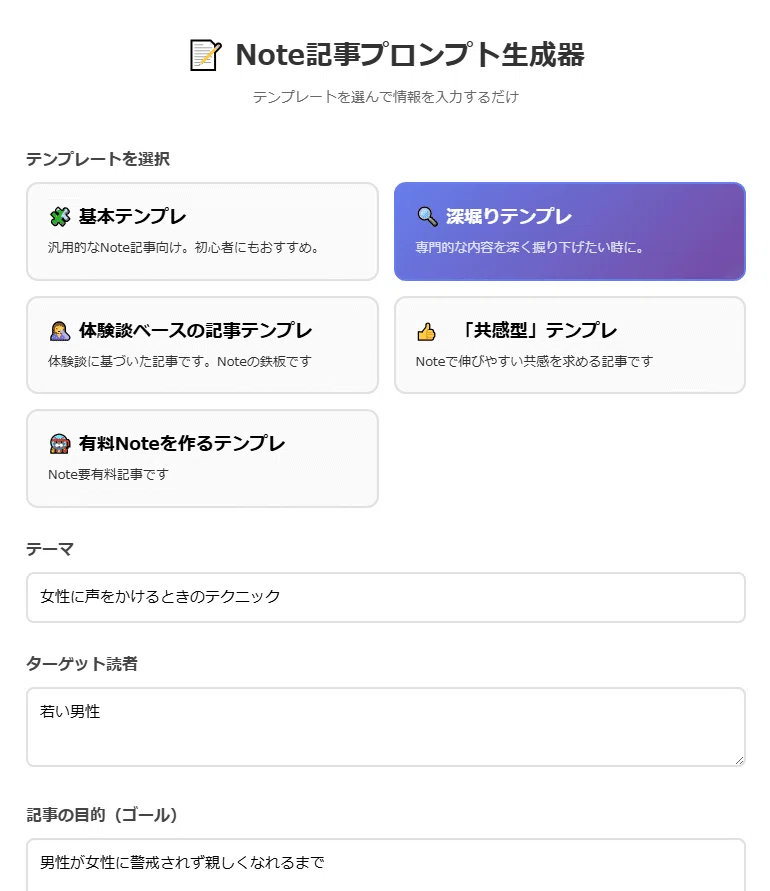
Task: Click the 汎用的なNote記事向け description text
Action: click(x=185, y=248)
